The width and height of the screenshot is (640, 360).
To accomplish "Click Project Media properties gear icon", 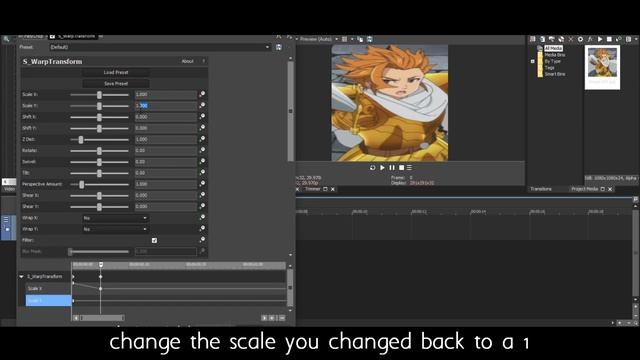I will click(x=580, y=39).
